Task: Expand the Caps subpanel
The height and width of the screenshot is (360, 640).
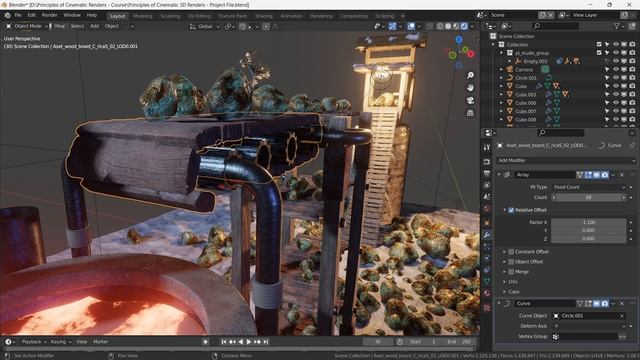Action: point(504,292)
